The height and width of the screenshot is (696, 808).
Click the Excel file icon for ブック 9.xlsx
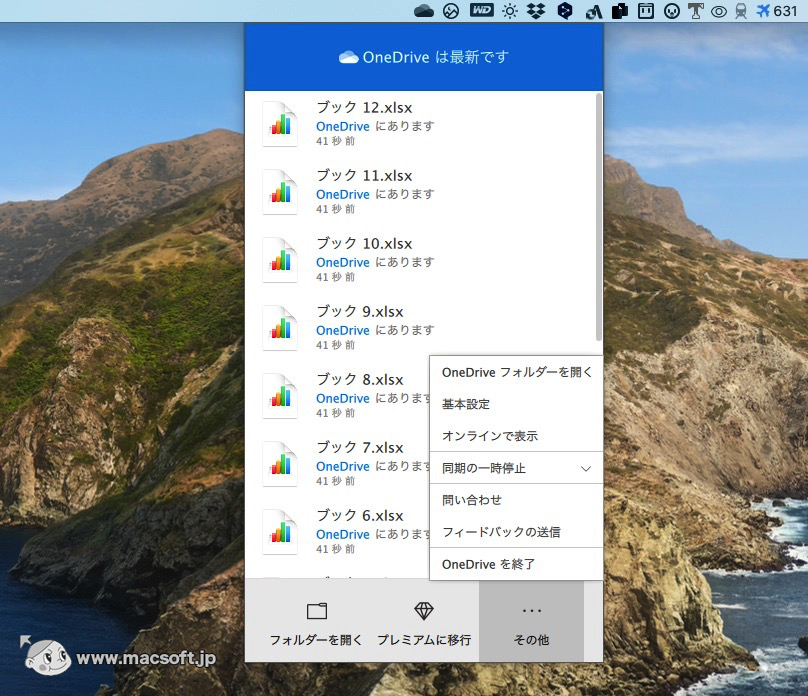coord(280,327)
